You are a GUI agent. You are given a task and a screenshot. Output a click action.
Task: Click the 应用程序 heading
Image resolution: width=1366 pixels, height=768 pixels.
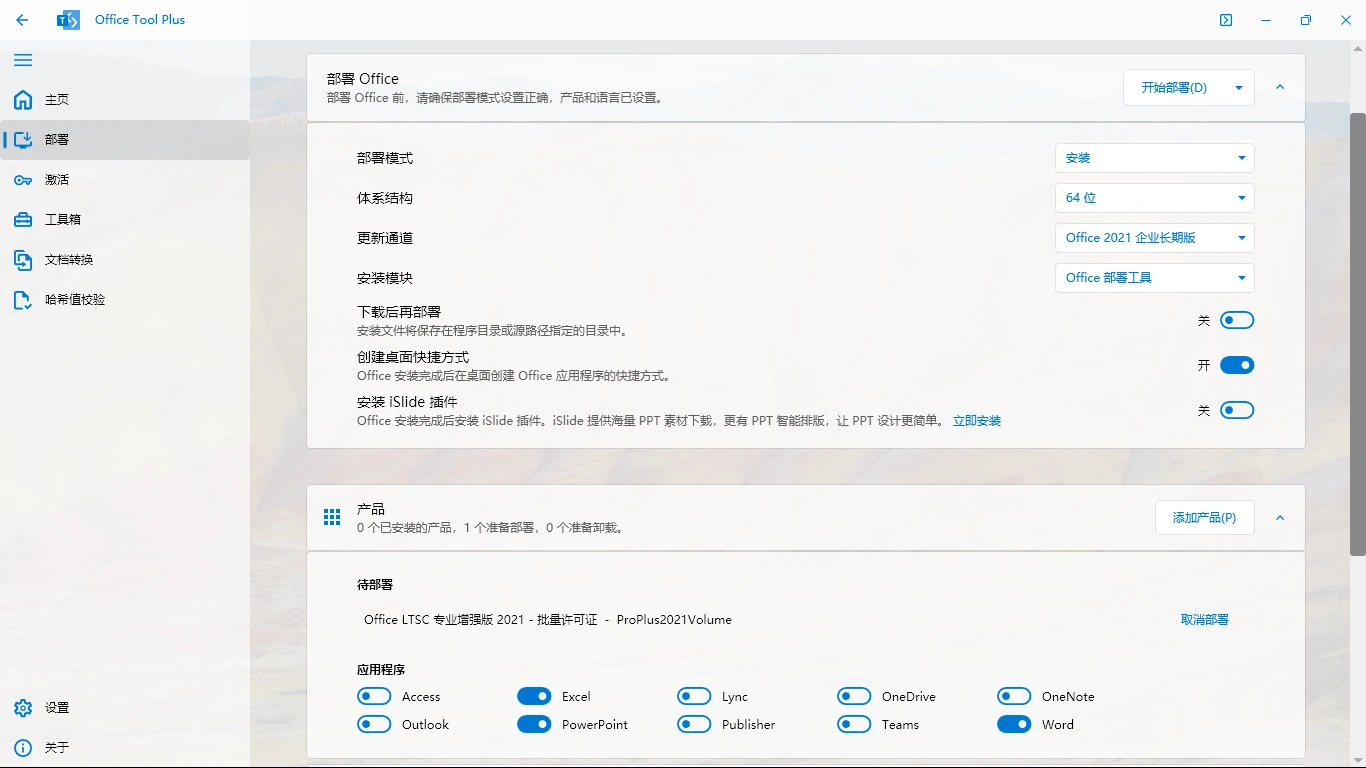(x=381, y=670)
